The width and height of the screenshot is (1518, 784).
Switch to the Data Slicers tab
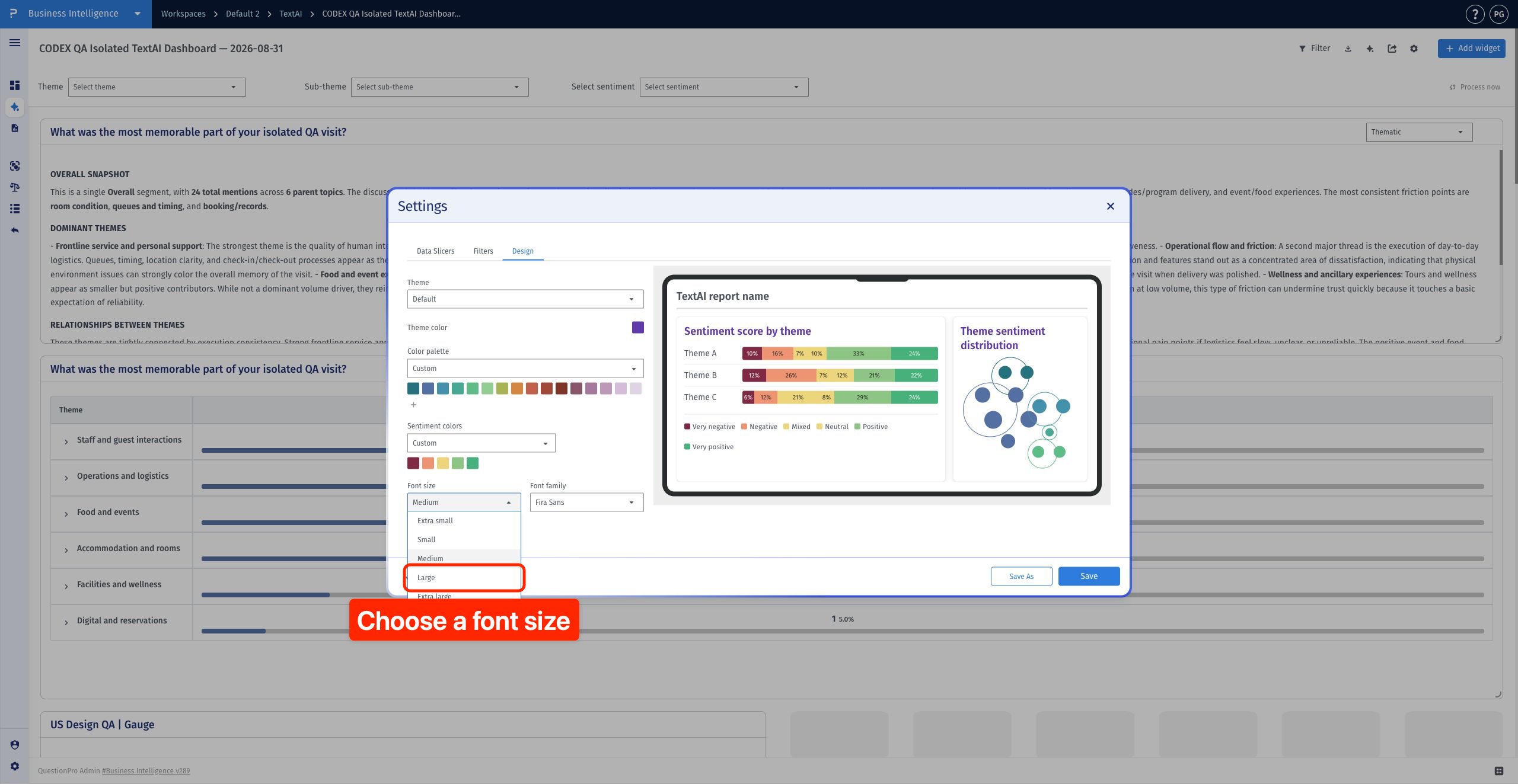tap(435, 251)
